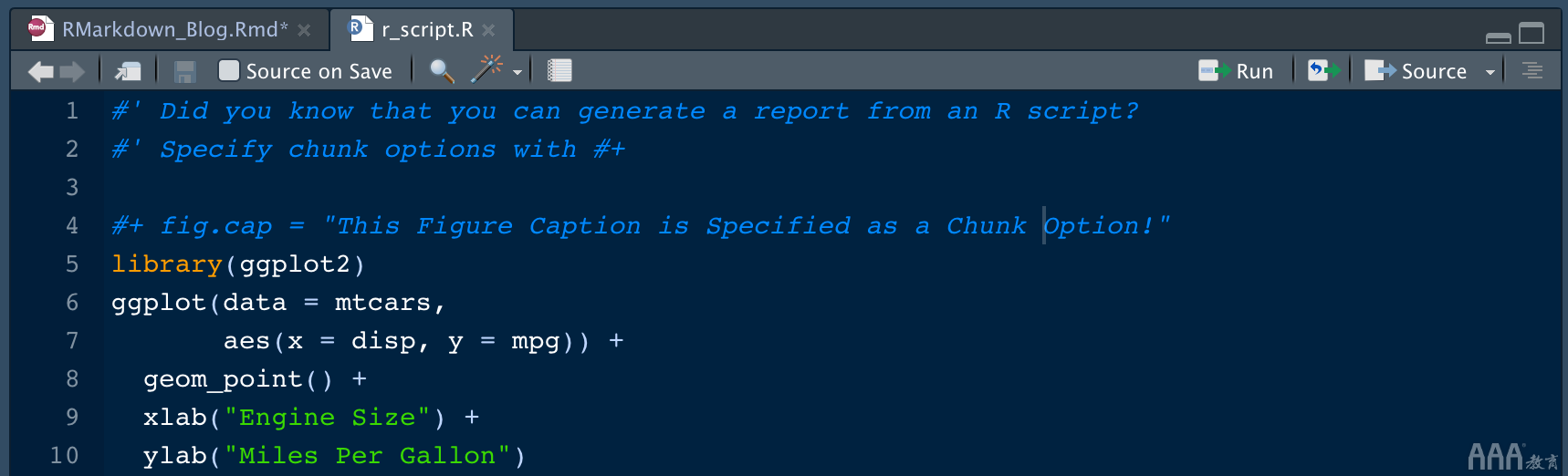Click the compile report notebook icon
1568x476 pixels.
(x=559, y=70)
